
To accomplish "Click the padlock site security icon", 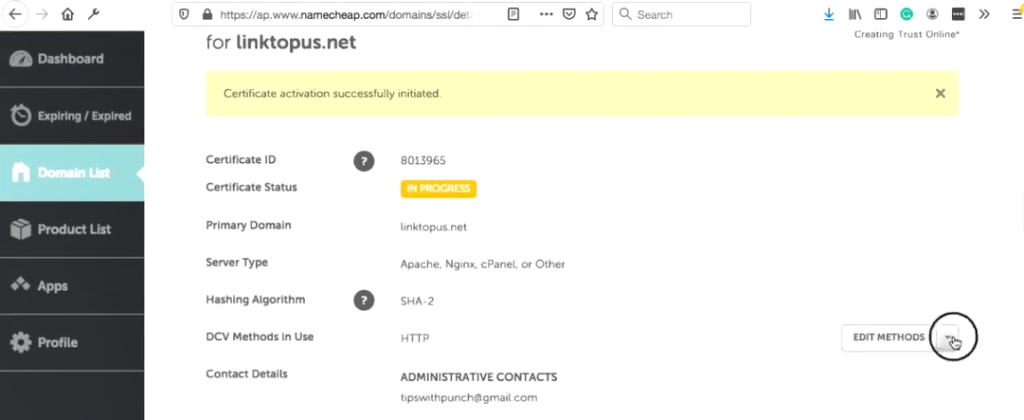I will pyautogui.click(x=207, y=14).
